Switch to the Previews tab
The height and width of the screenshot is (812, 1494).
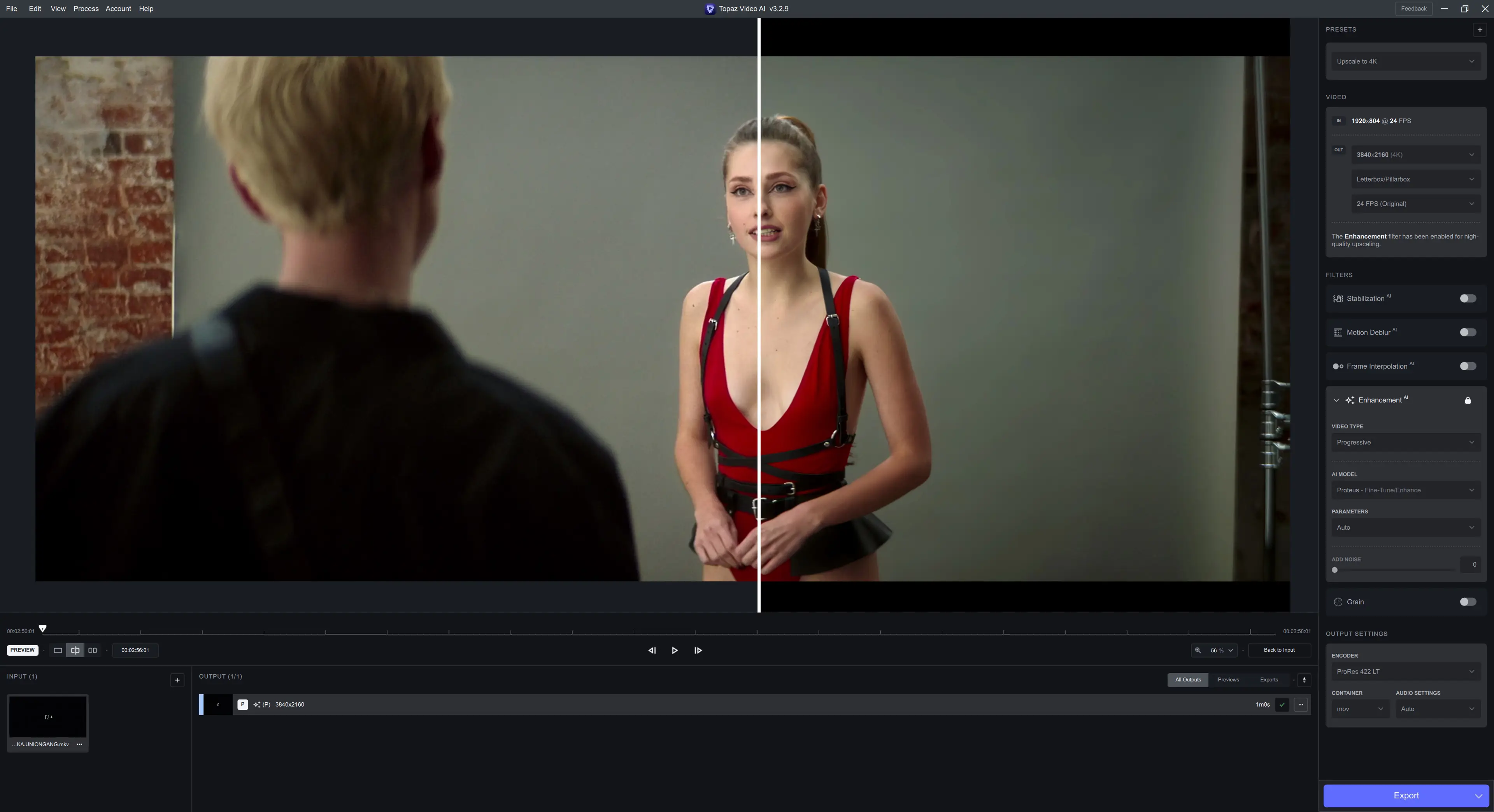click(x=1228, y=680)
